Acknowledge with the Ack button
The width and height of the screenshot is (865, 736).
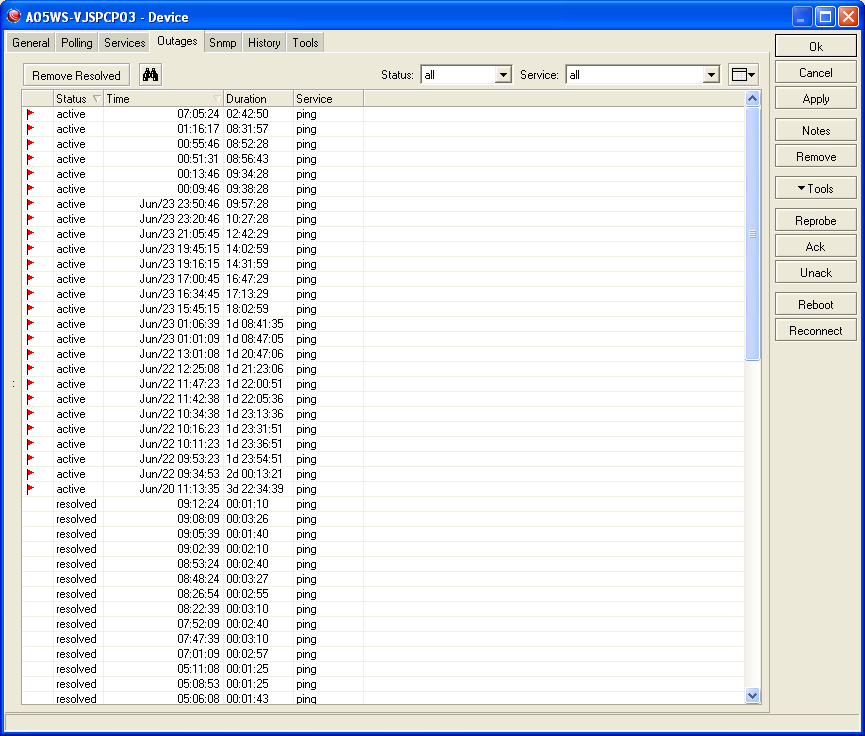[x=815, y=247]
